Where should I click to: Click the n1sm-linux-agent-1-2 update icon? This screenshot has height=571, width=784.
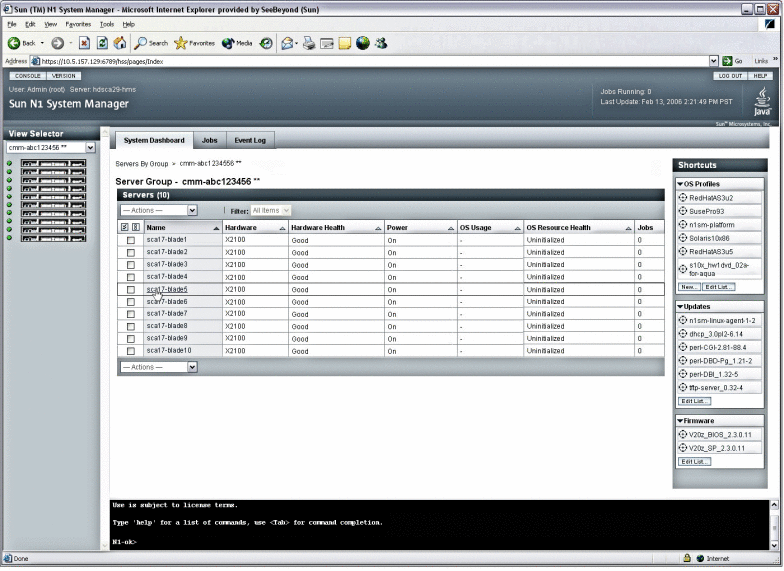pos(682,320)
